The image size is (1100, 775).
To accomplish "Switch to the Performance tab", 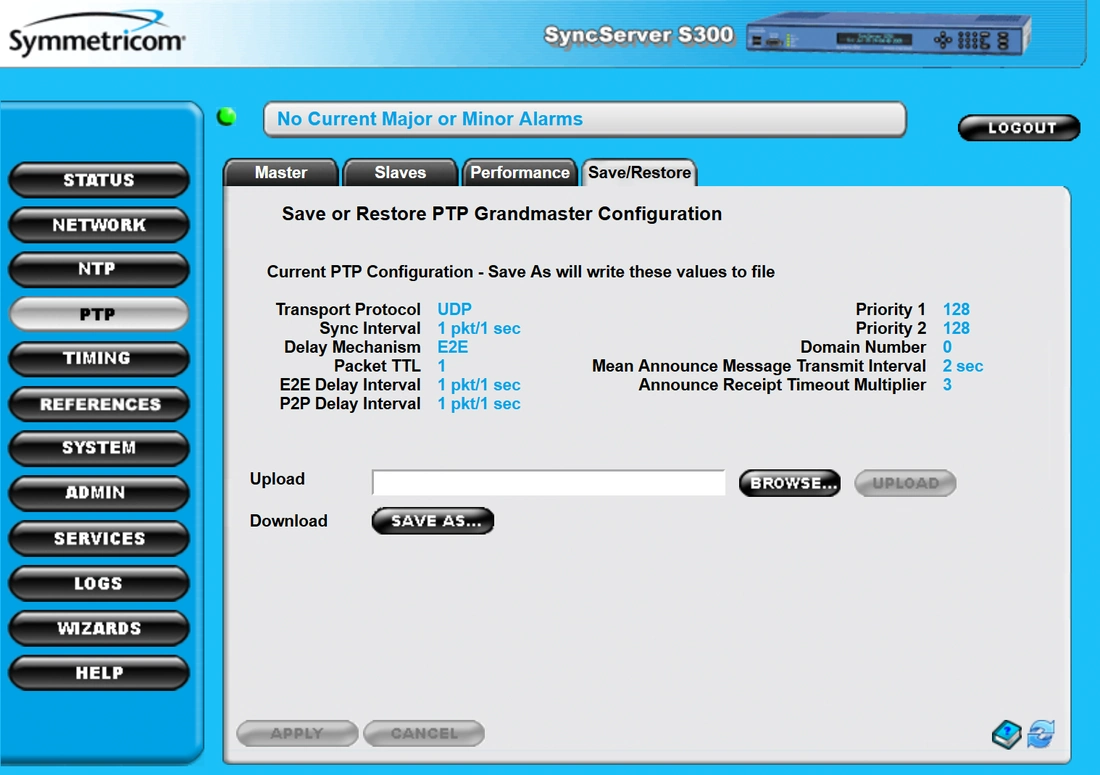I will pyautogui.click(x=520, y=173).
